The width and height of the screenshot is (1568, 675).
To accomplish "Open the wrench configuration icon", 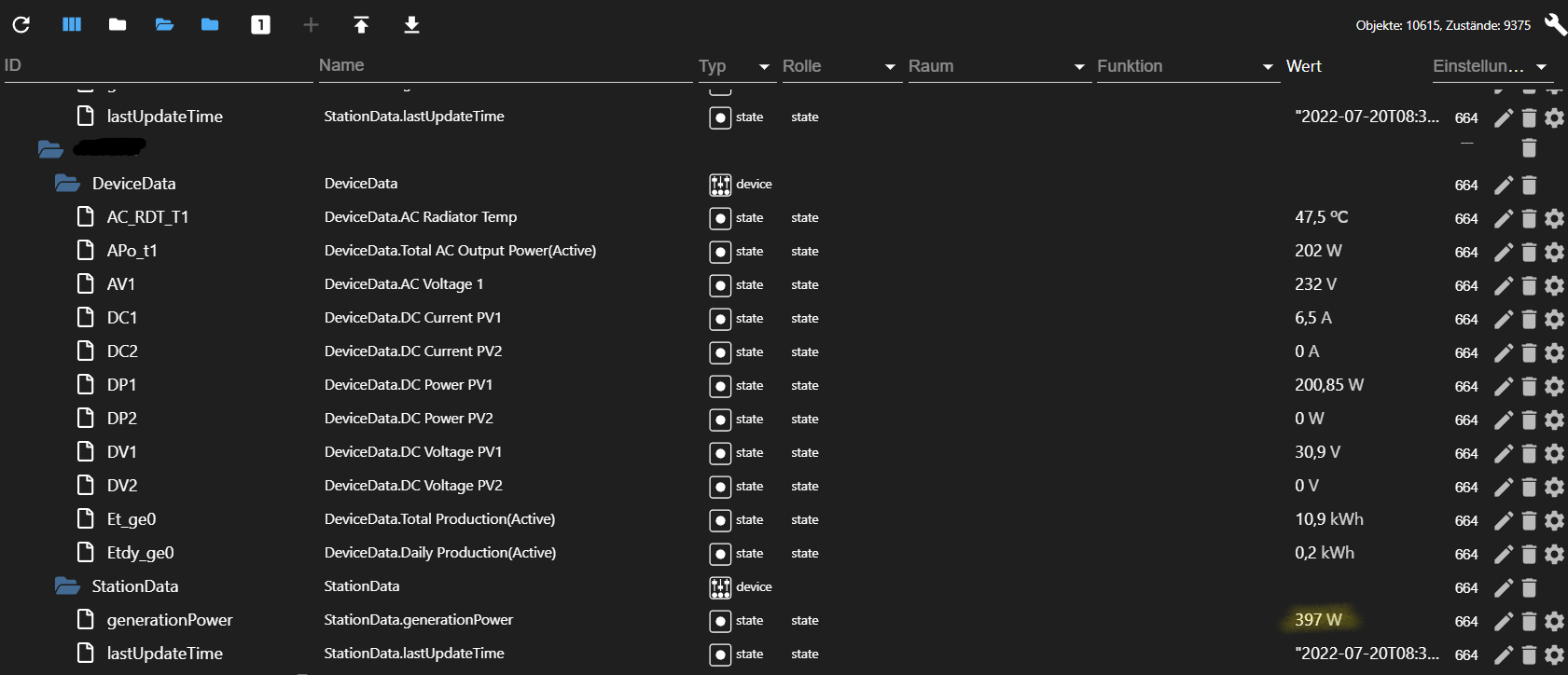I will tap(1555, 24).
